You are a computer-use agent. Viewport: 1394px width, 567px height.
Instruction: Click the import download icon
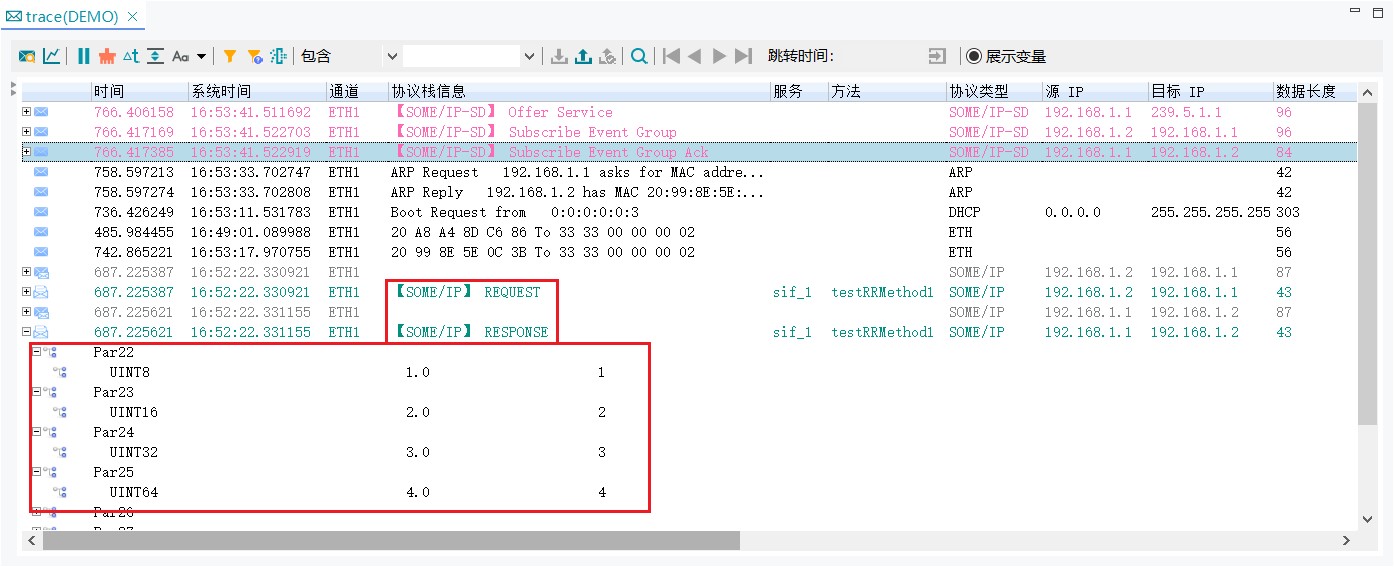(x=560, y=57)
